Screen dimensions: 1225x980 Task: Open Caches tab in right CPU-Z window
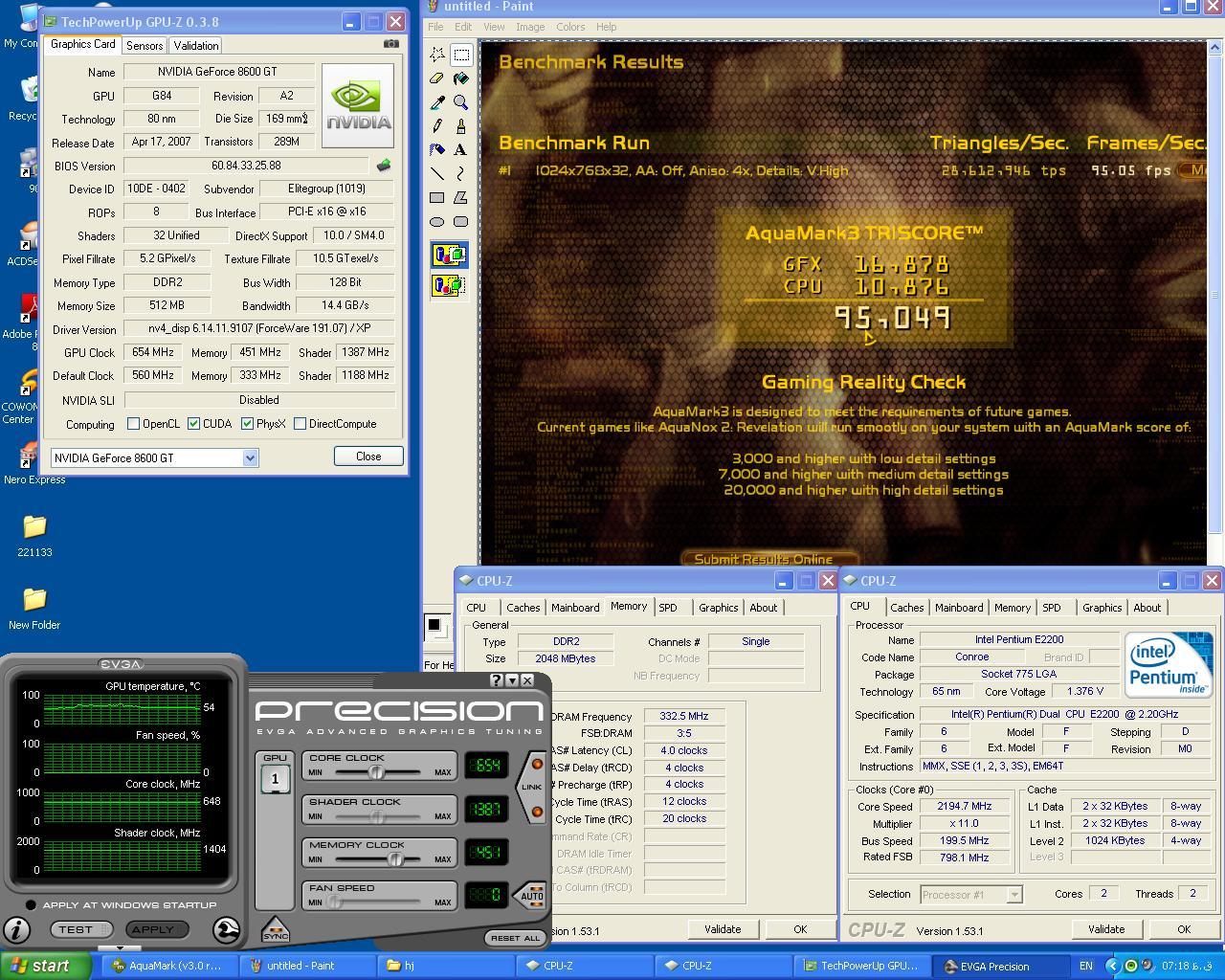click(907, 608)
